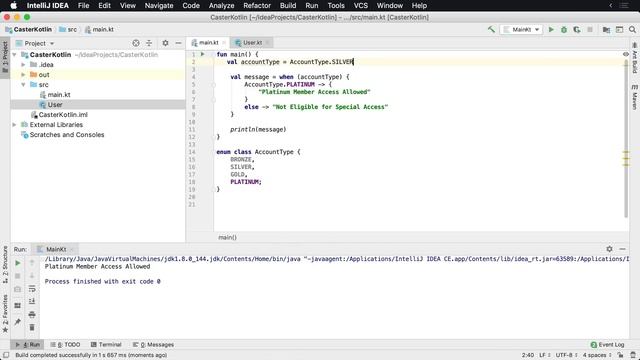
Task: Toggle the 1: Project side tool button
Action: click(5, 57)
